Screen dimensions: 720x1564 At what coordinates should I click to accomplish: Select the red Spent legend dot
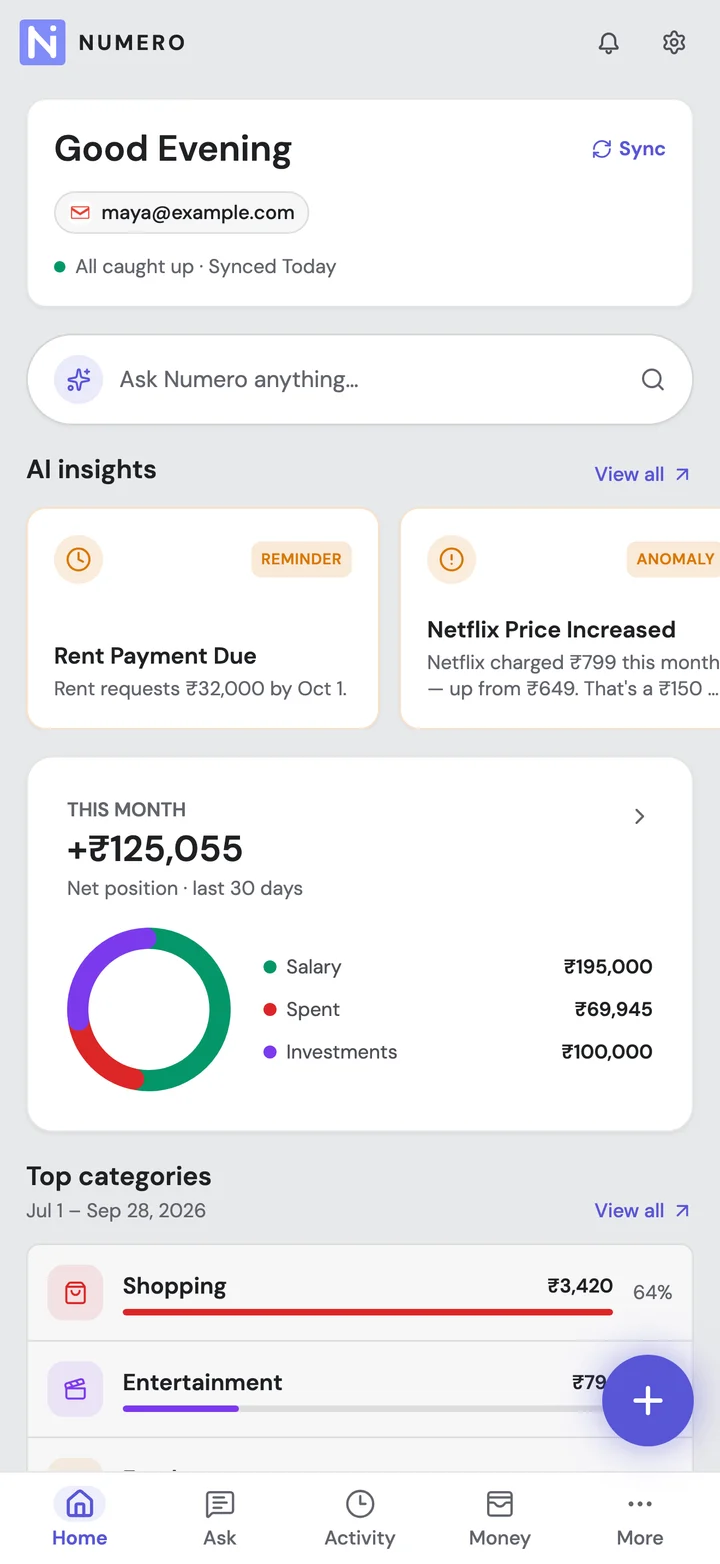tap(270, 1010)
